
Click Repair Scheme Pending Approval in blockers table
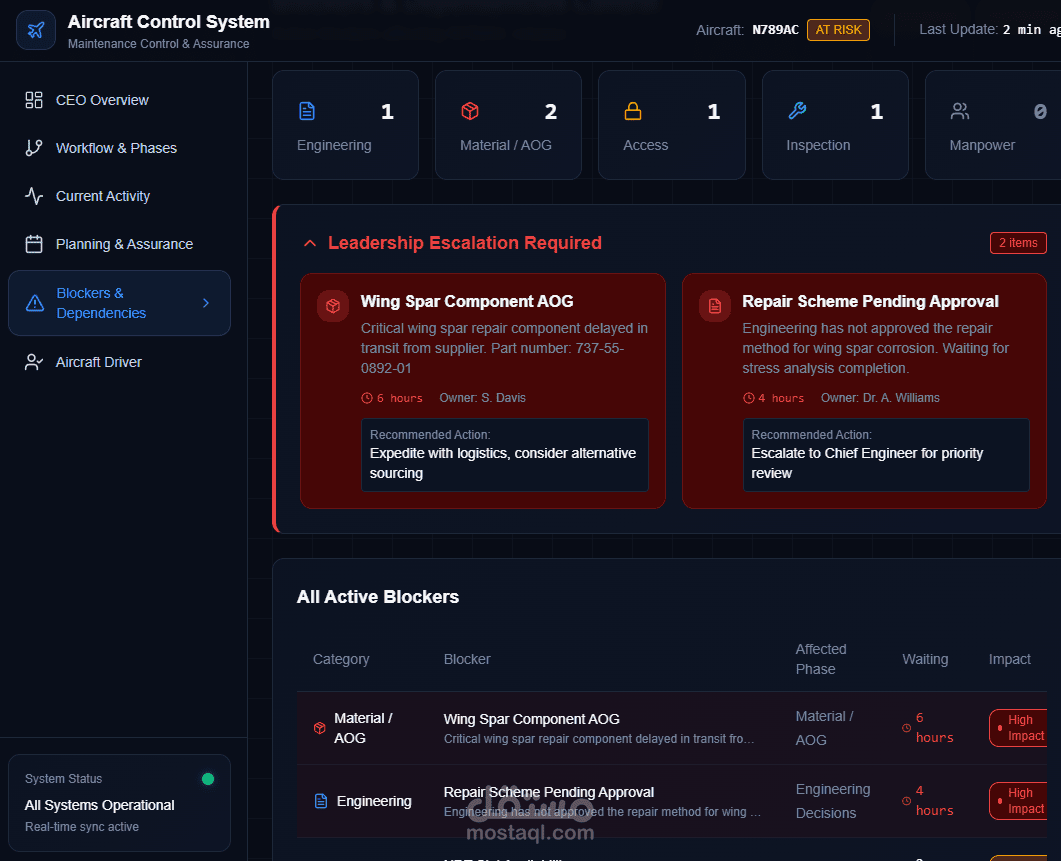[x=549, y=792]
